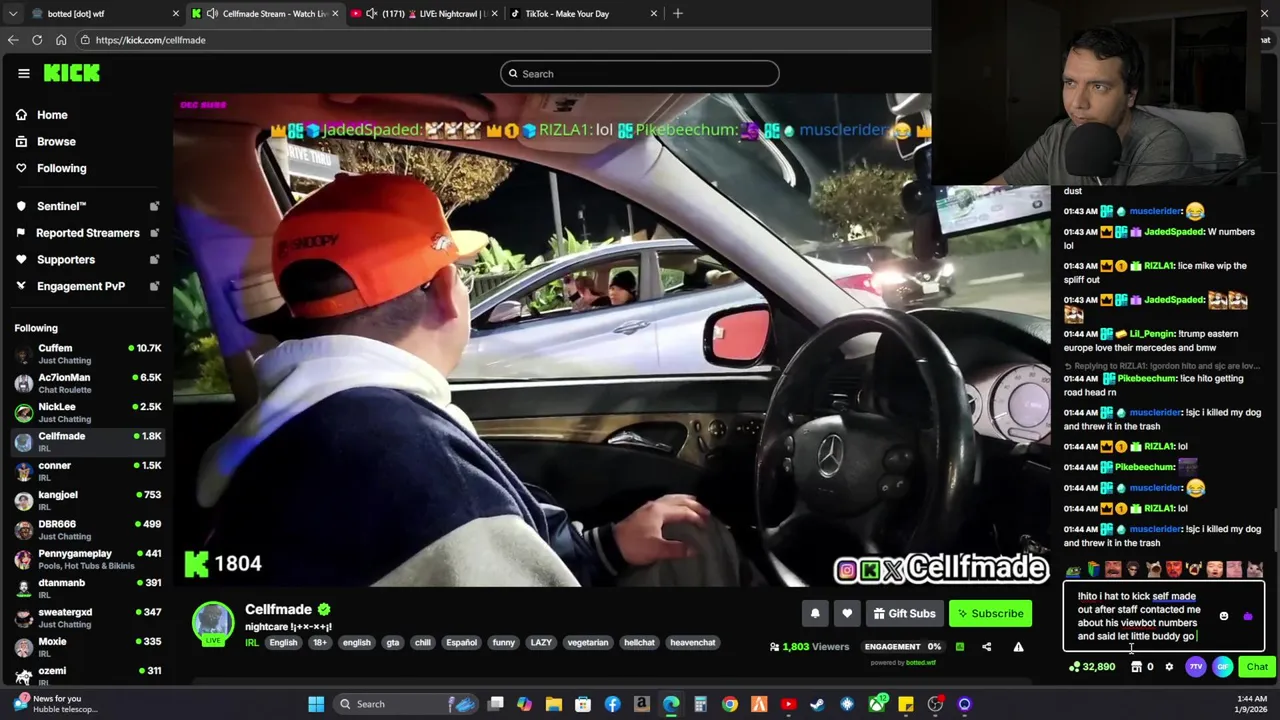1280x720 pixels.
Task: Toggle lock next to Engagement PvP
Action: (x=154, y=286)
